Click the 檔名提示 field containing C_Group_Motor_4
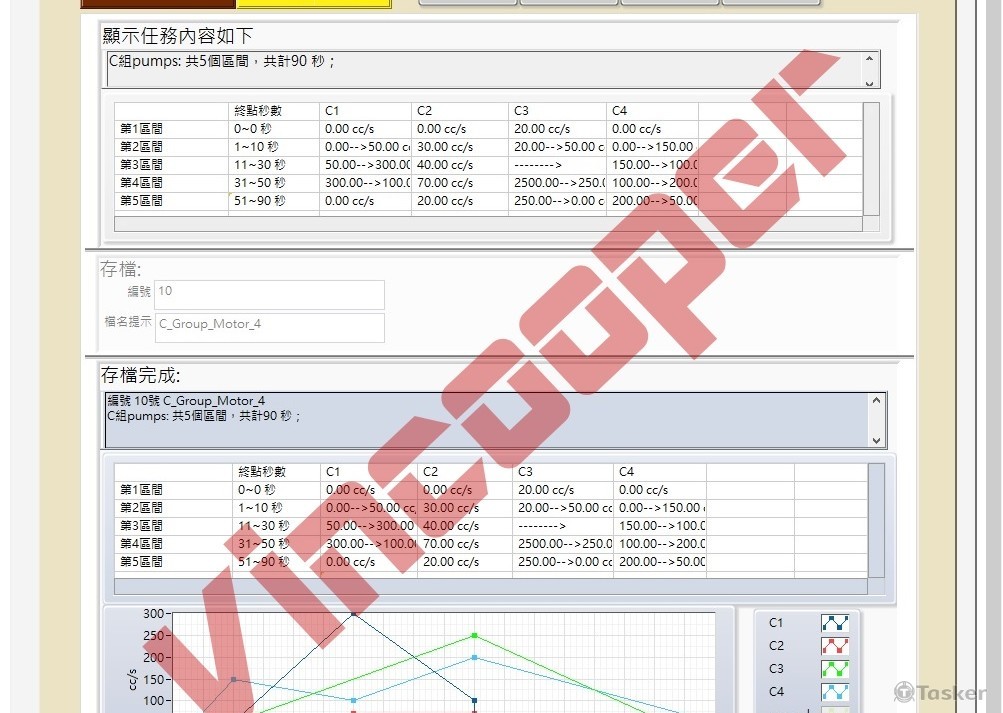Screen dimensions: 1003x713 tap(270, 327)
